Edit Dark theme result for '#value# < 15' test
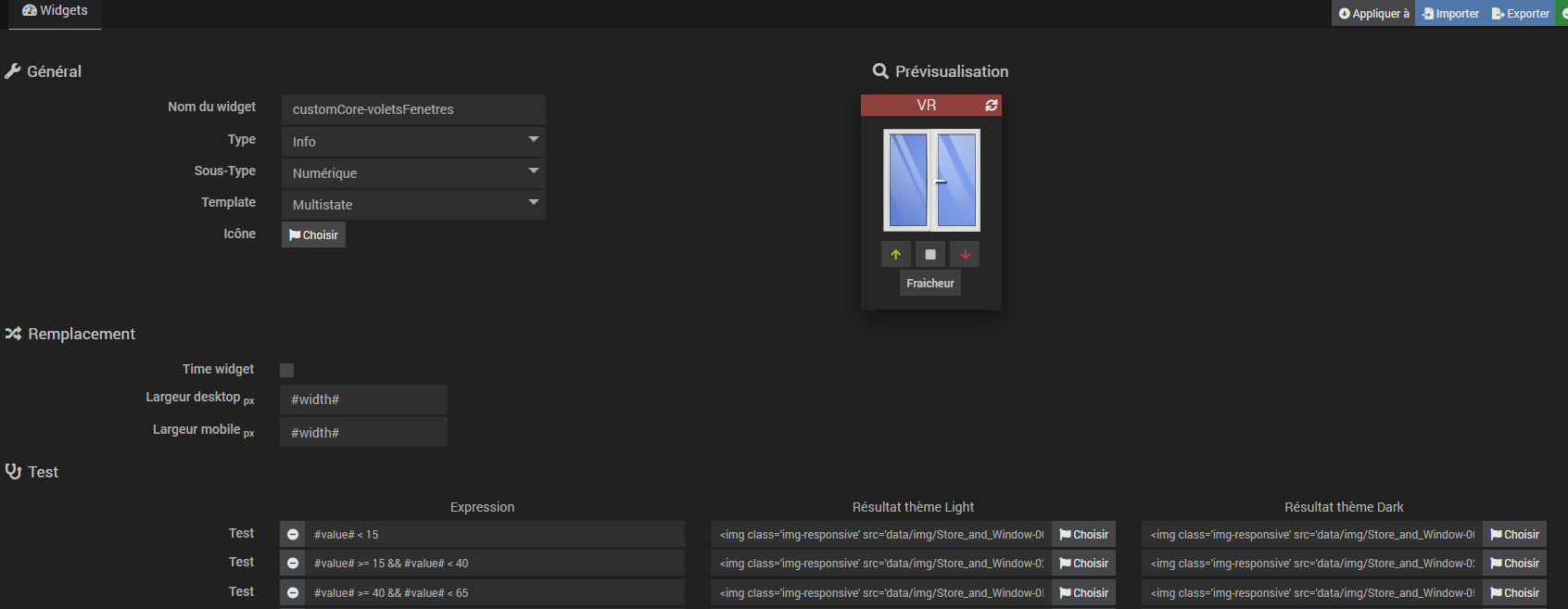 1312,534
